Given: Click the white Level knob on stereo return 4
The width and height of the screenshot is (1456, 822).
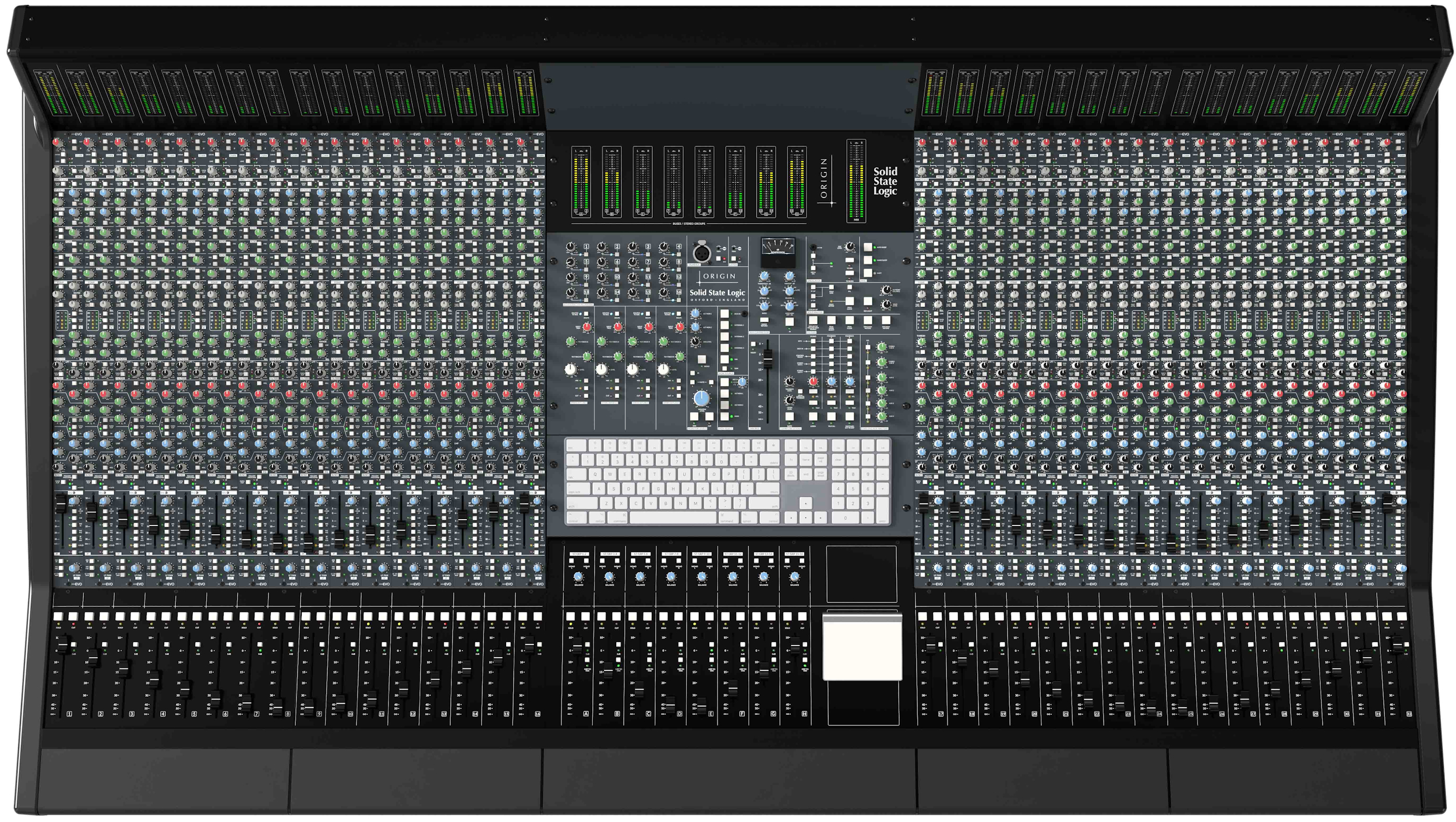Looking at the screenshot, I should (663, 369).
